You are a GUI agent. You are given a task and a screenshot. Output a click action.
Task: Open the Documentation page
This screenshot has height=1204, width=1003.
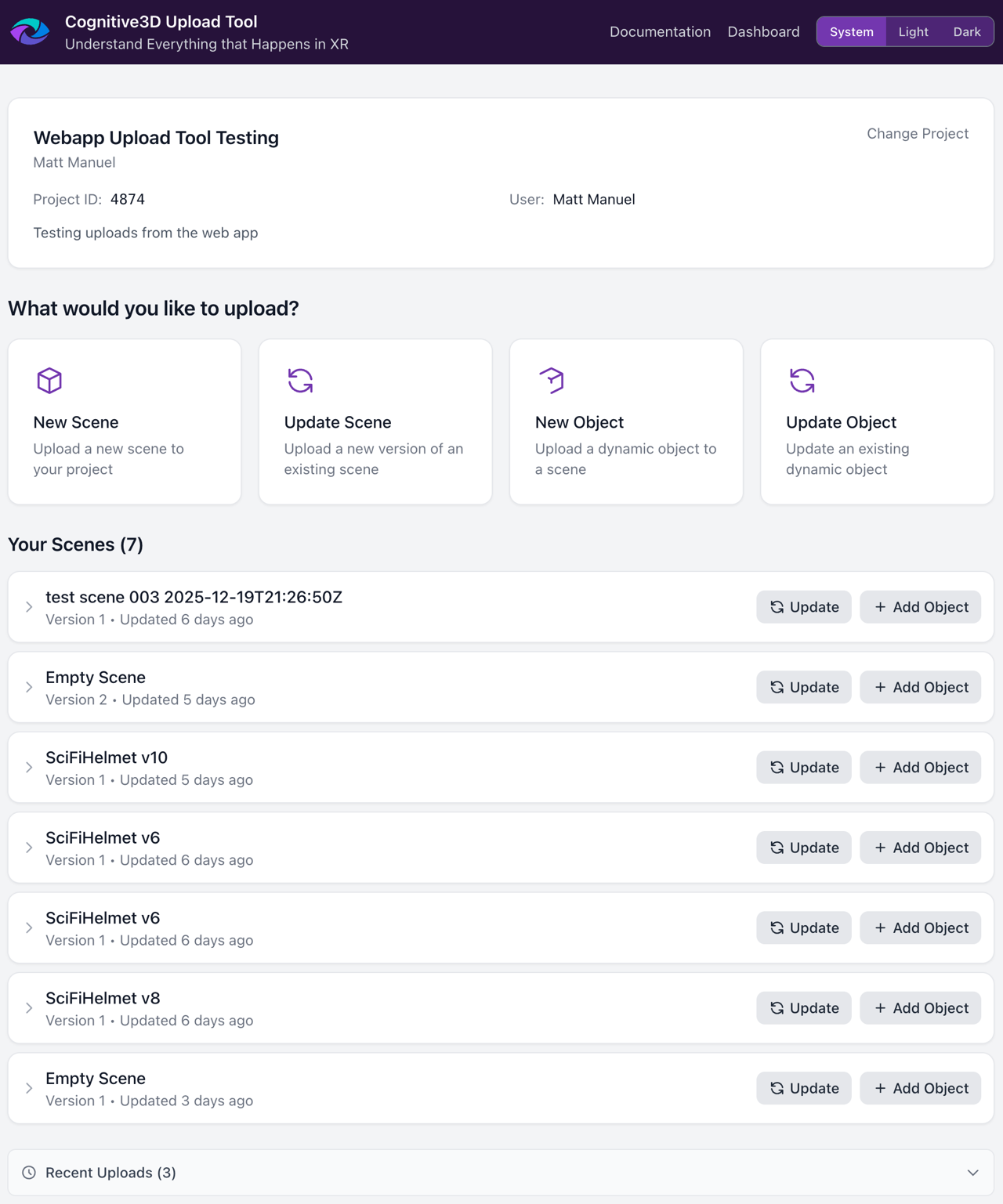click(660, 32)
